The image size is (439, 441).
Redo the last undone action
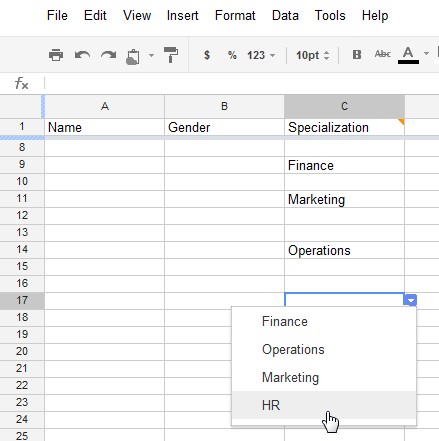coord(108,55)
